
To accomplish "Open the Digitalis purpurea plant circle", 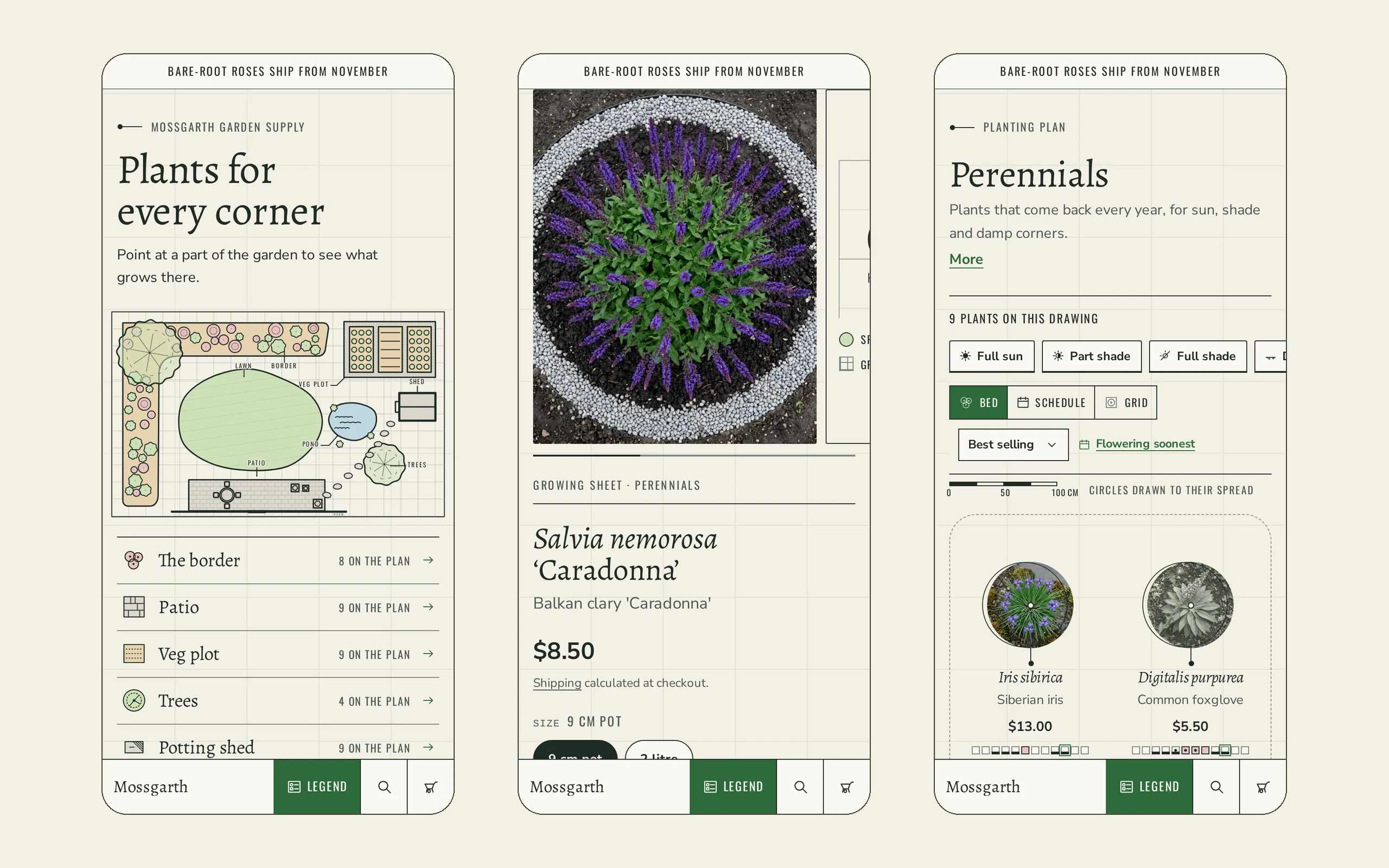I will click(x=1188, y=605).
